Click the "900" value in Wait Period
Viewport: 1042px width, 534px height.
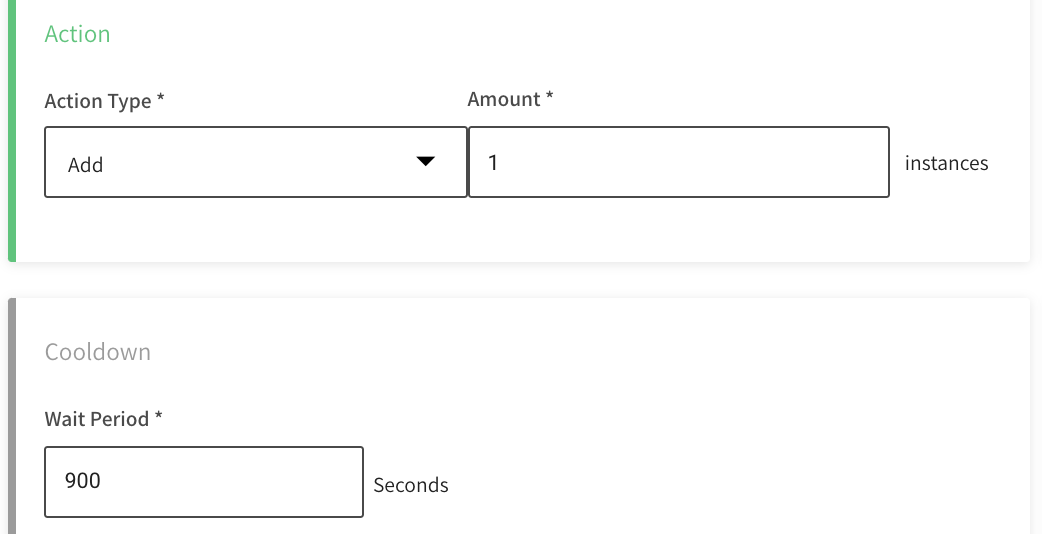[83, 481]
